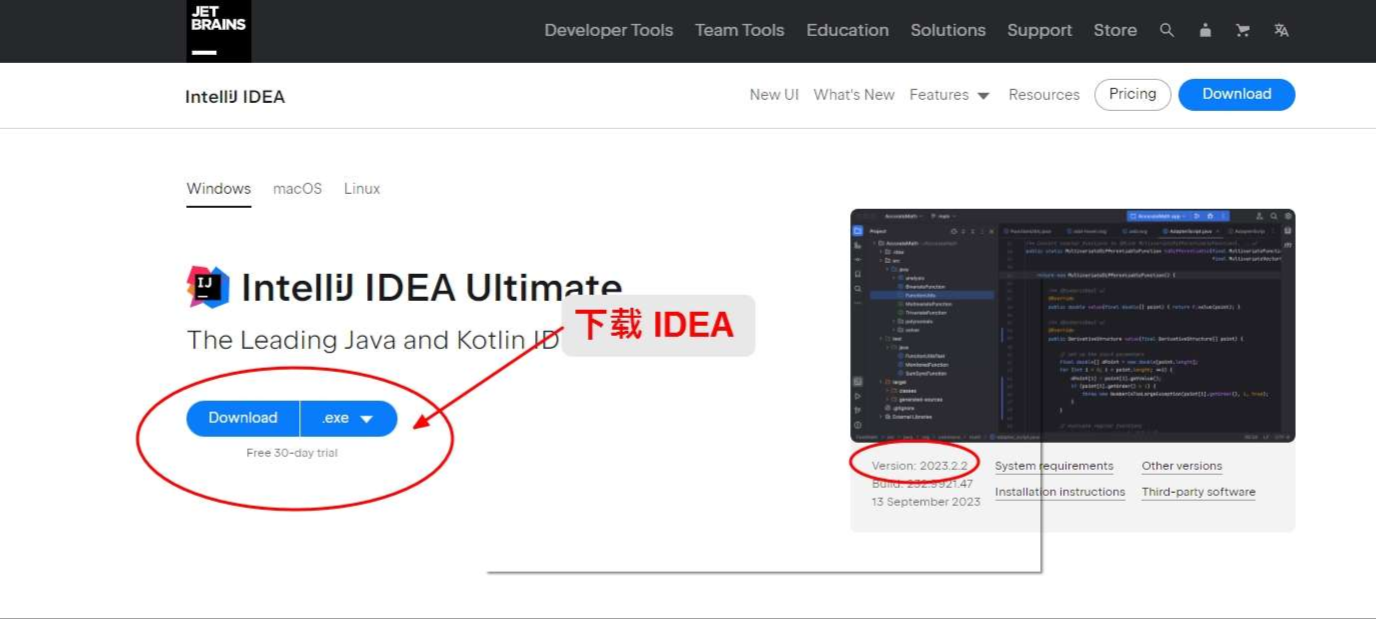Open Developer Tools menu
The width and height of the screenshot is (1376, 619).
(608, 31)
